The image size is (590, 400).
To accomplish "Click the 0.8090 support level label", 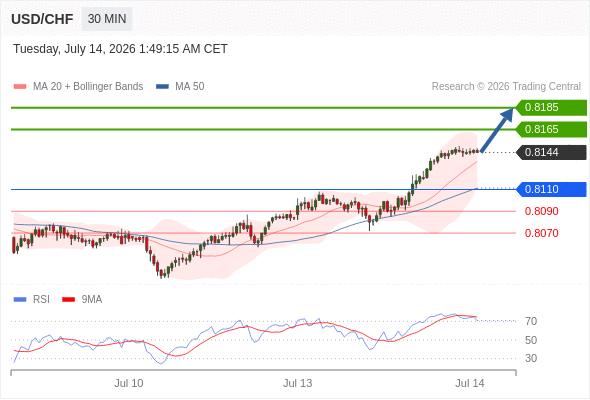I will [x=541, y=211].
